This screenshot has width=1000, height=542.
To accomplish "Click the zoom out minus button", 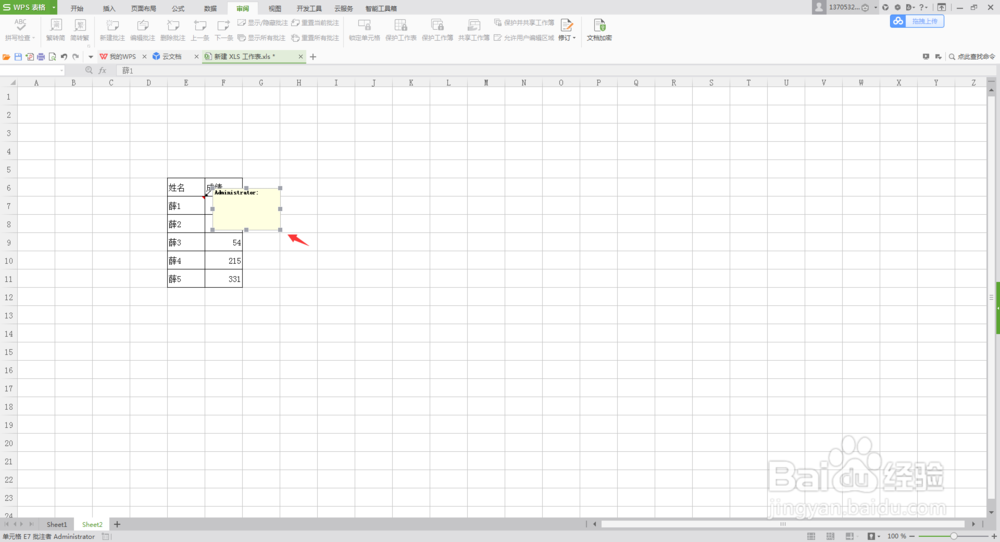I will coord(911,536).
